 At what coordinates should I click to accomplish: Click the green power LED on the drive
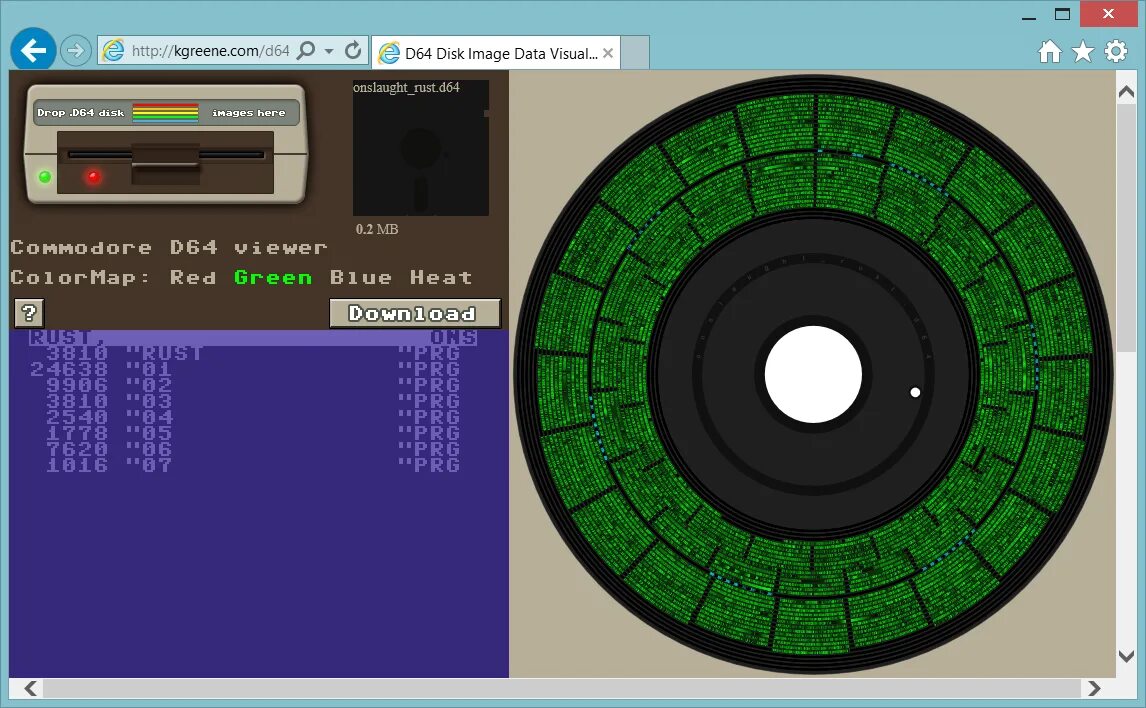point(42,176)
